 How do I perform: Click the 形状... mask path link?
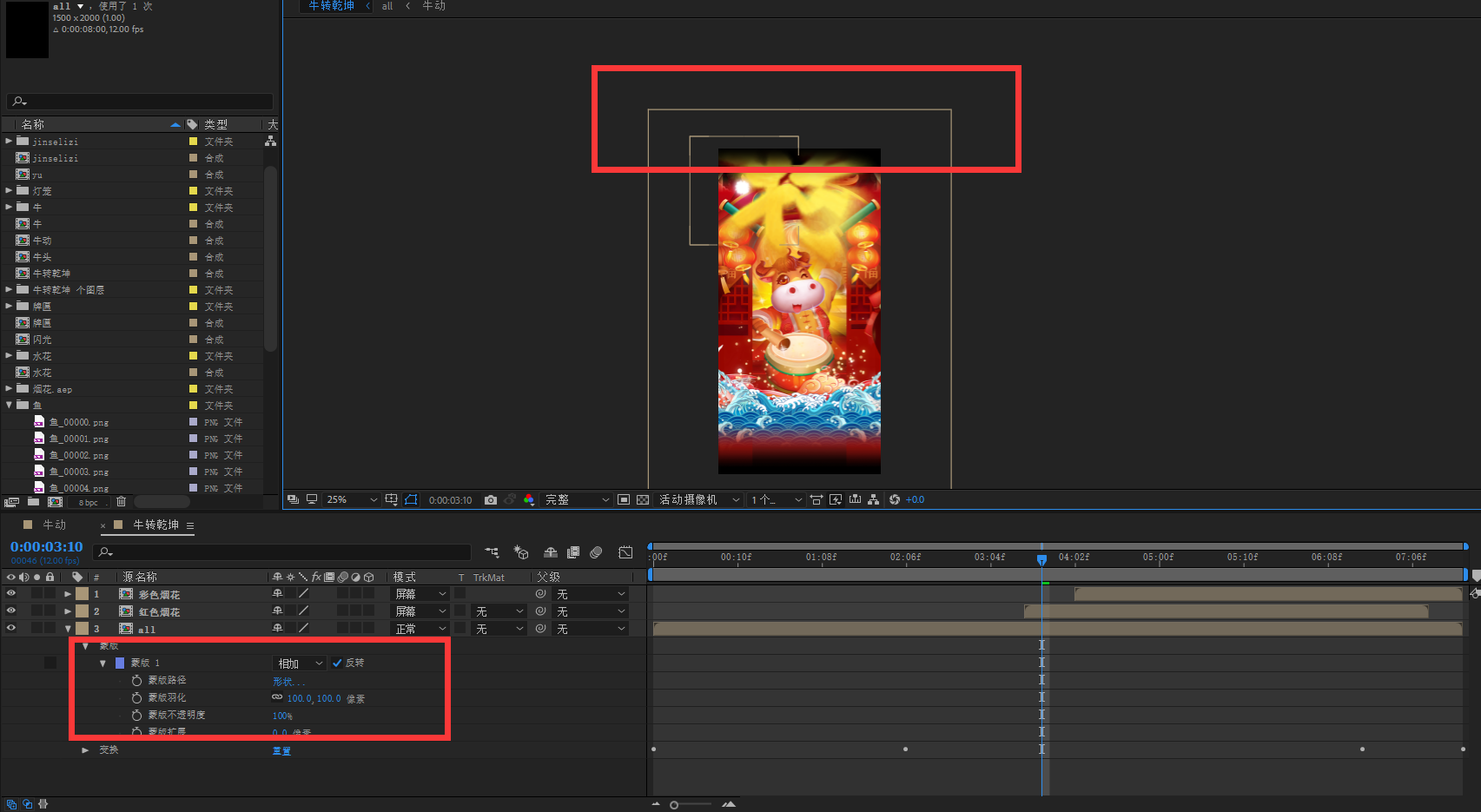(289, 682)
